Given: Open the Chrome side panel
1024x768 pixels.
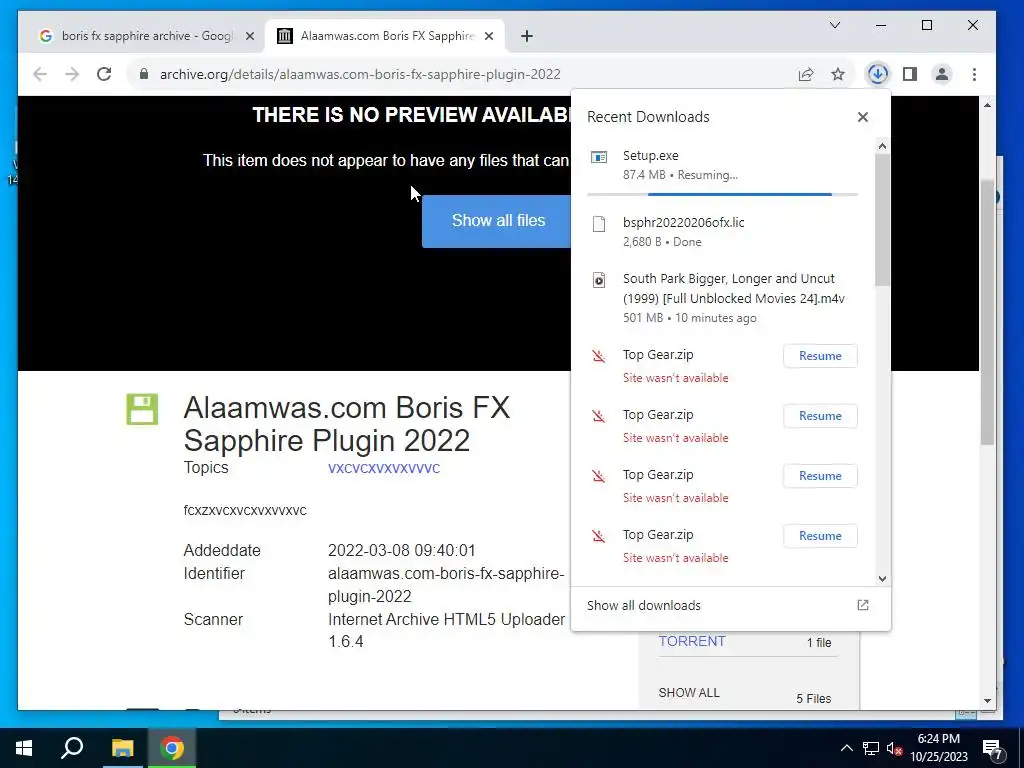Looking at the screenshot, I should (910, 74).
